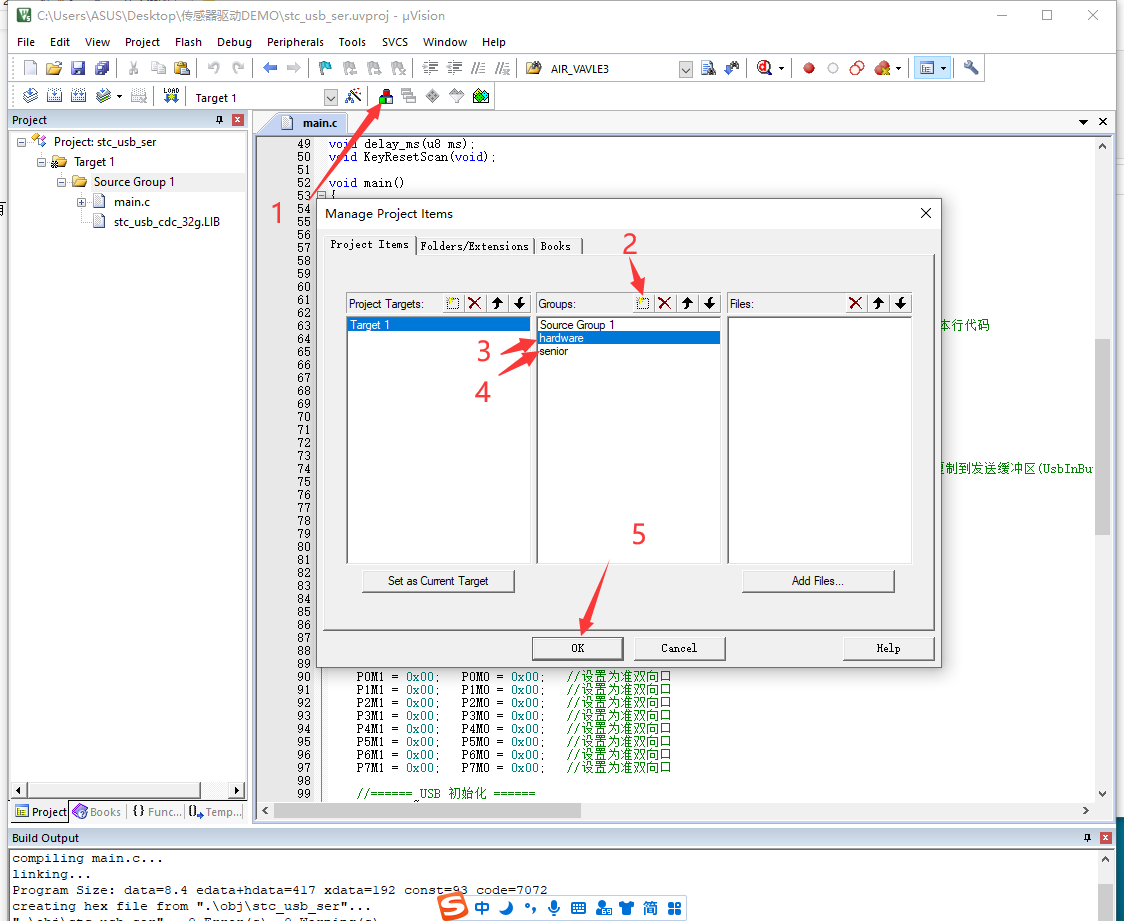The width and height of the screenshot is (1124, 921).
Task: Close the Build Output panel
Action: point(1105,837)
